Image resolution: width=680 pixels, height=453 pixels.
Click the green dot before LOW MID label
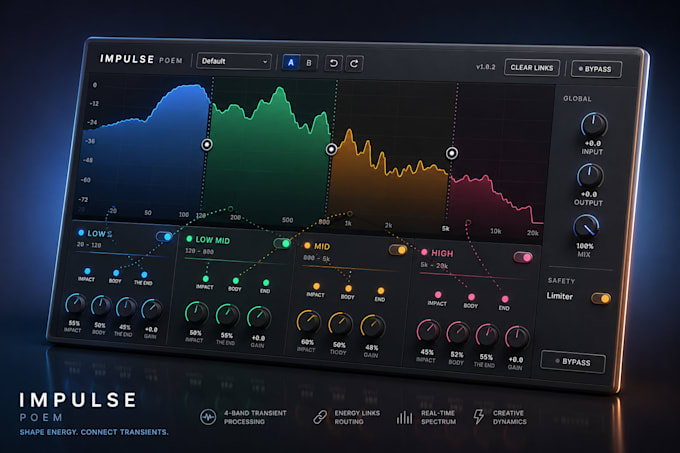(189, 238)
